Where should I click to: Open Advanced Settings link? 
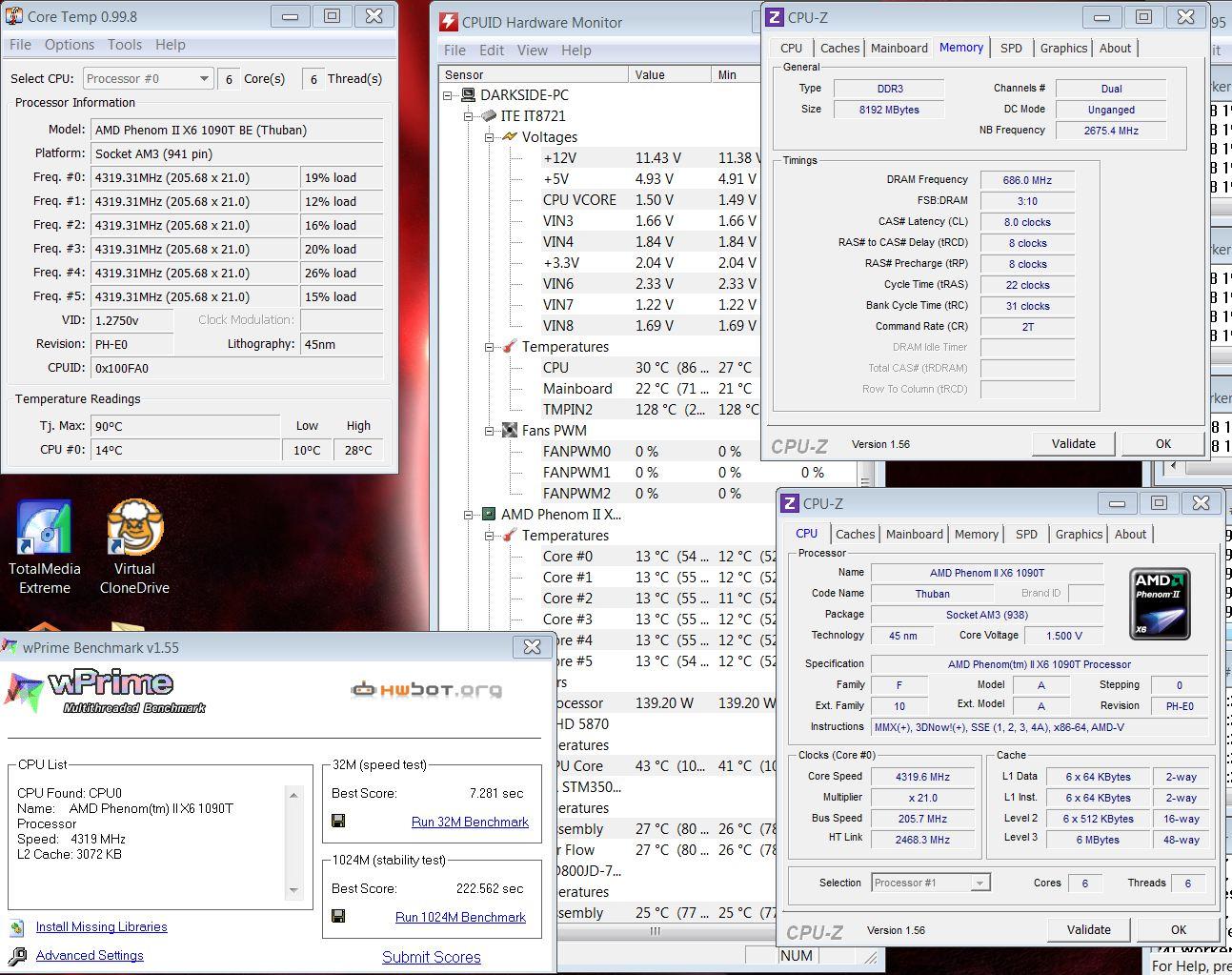pos(90,955)
